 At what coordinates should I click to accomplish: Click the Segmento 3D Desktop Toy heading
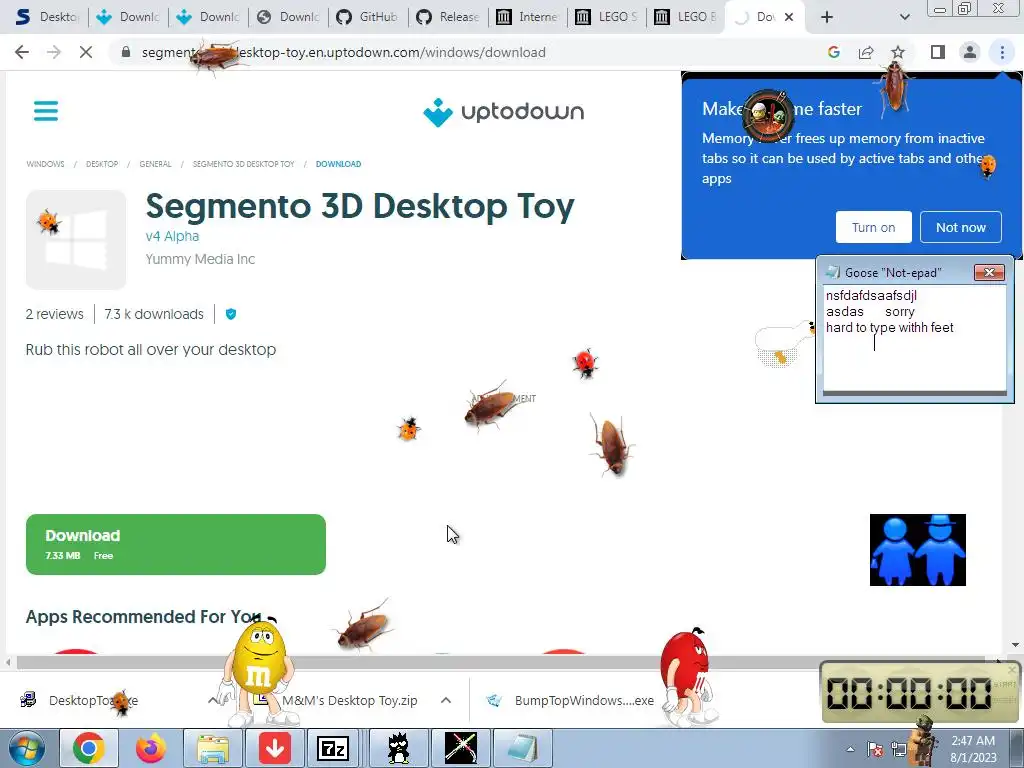click(360, 206)
